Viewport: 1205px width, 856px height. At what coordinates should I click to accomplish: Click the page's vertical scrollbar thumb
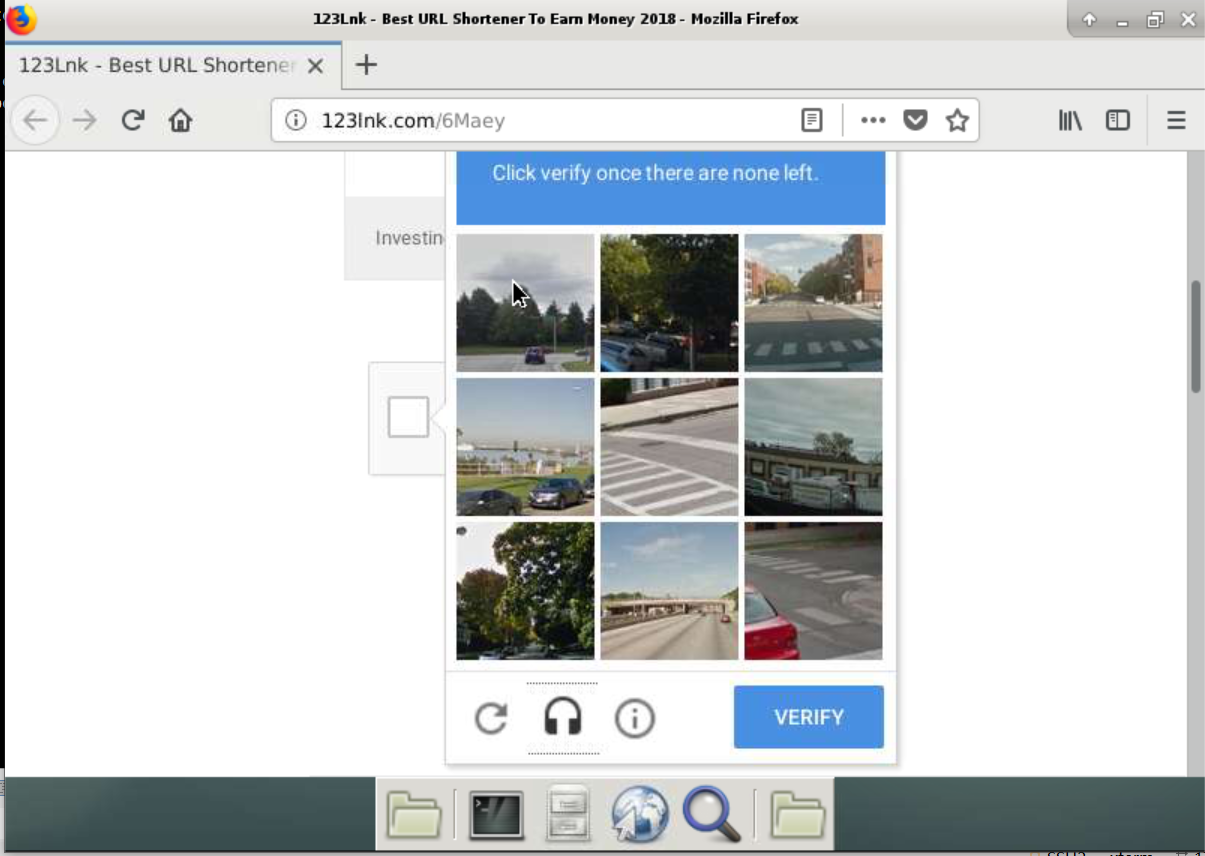(x=1195, y=337)
